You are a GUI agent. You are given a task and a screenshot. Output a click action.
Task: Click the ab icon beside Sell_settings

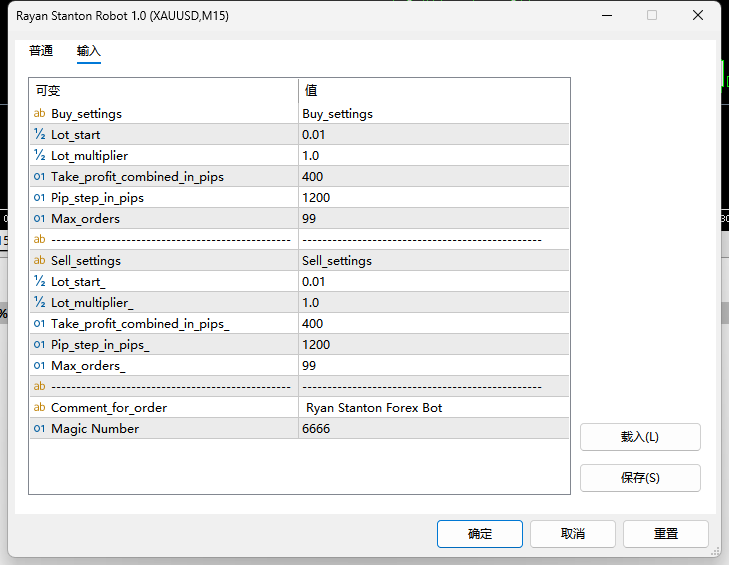point(40,260)
